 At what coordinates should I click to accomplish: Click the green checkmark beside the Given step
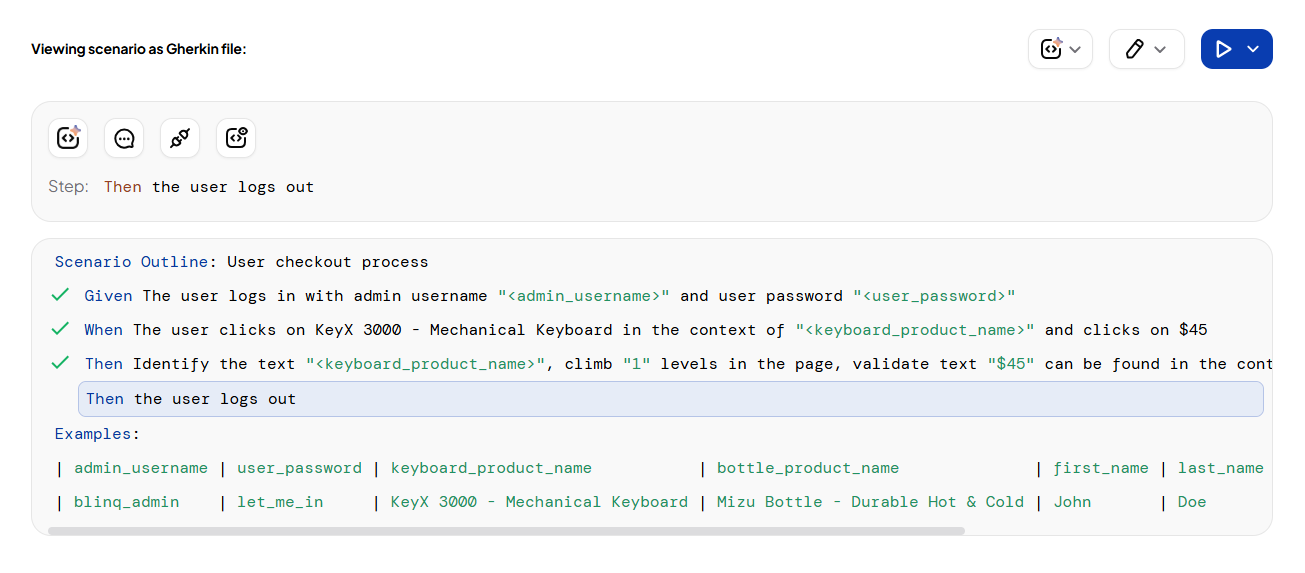coord(60,295)
